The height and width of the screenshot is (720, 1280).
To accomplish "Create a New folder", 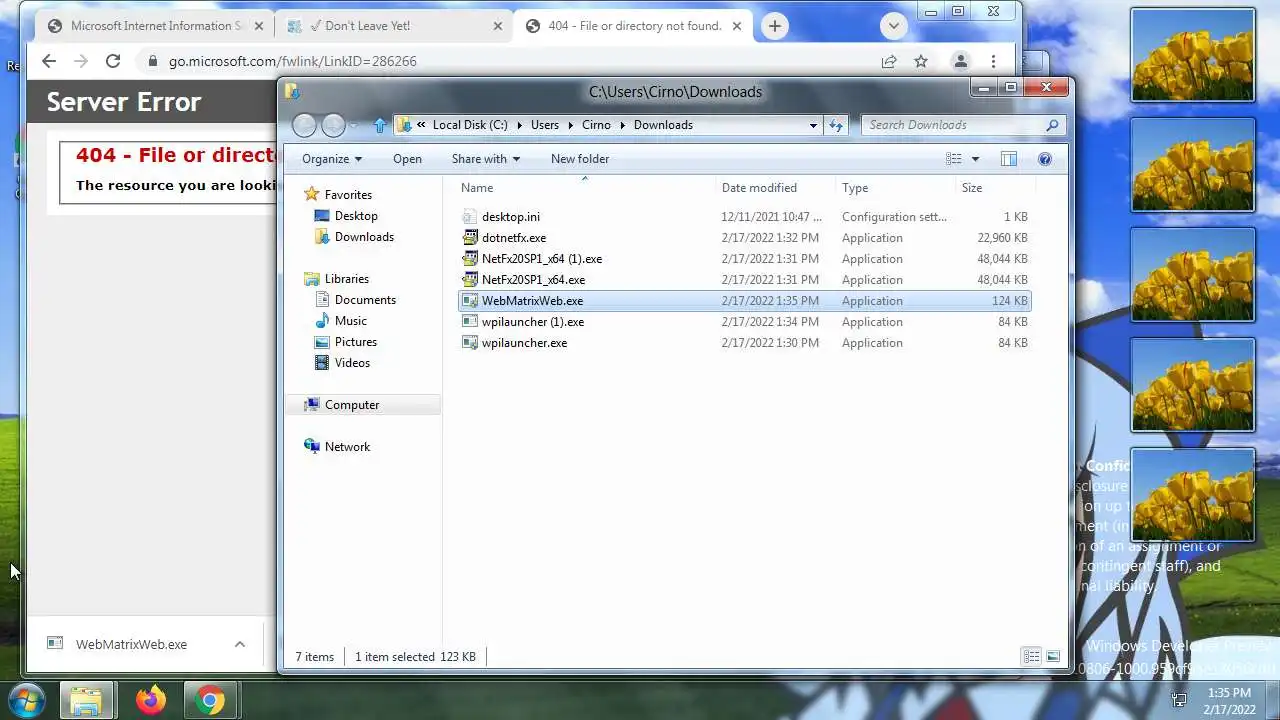I will (x=580, y=159).
